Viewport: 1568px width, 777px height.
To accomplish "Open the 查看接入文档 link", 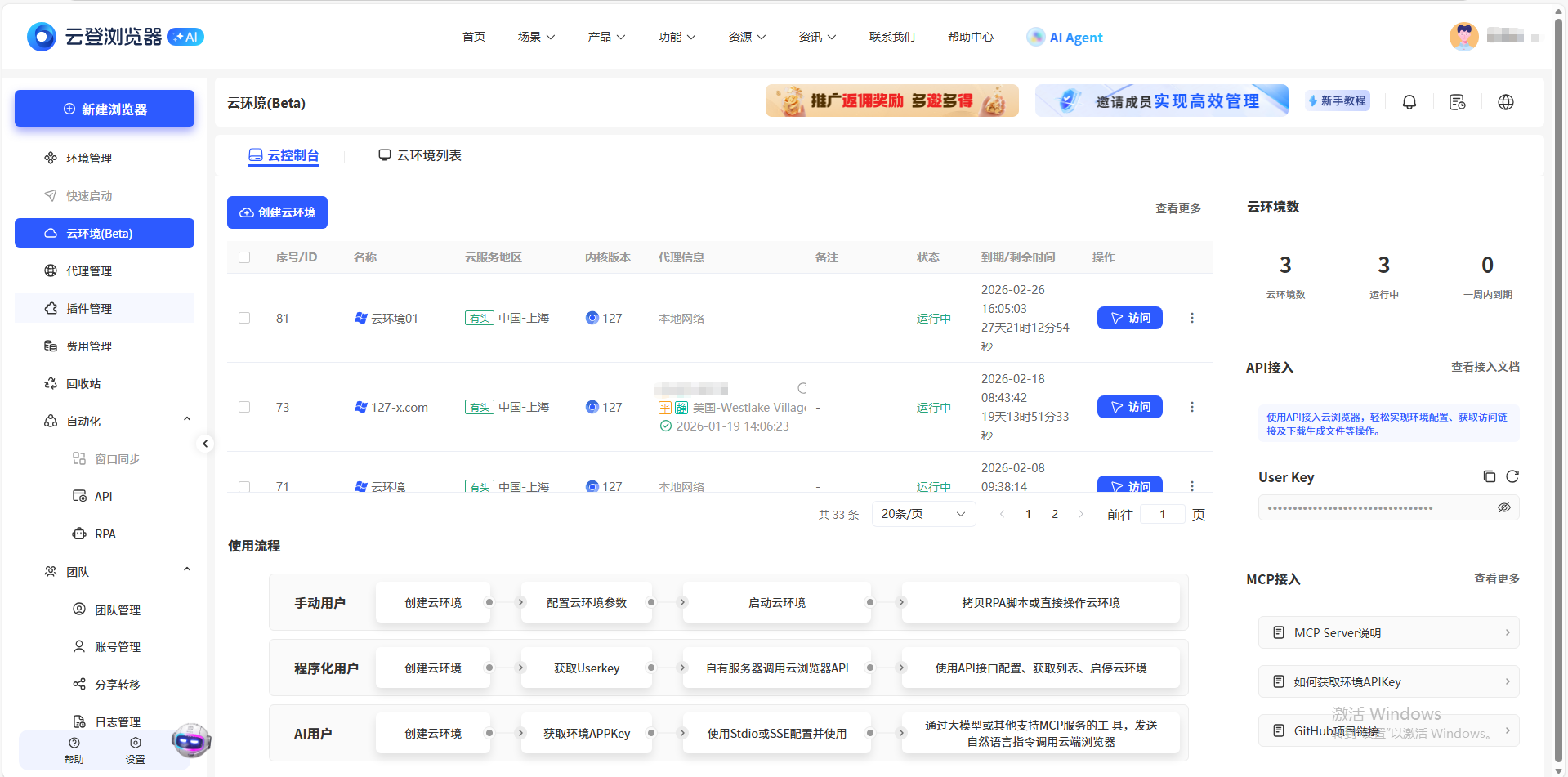I will click(x=1485, y=367).
